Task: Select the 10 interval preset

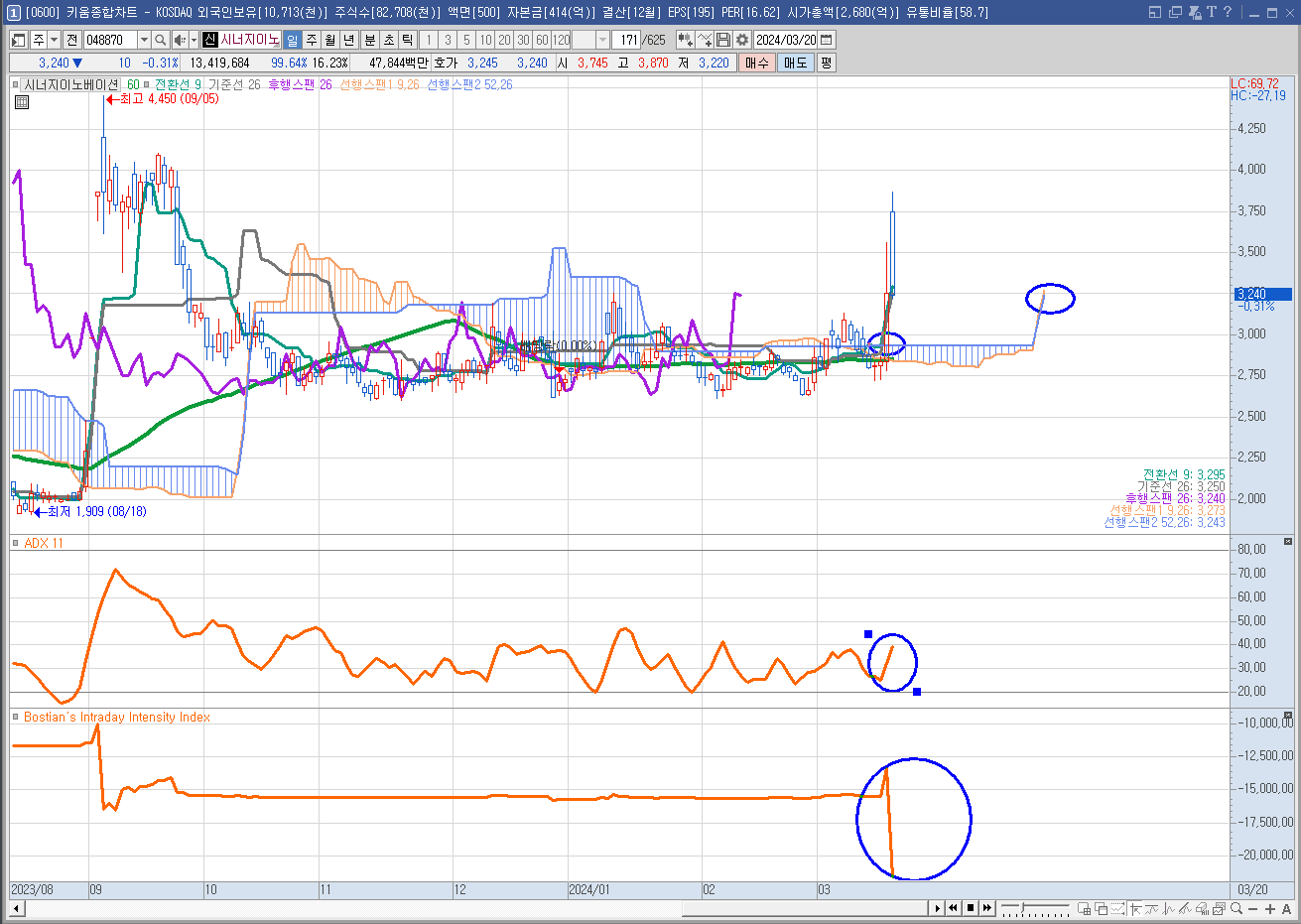Action: [x=484, y=40]
